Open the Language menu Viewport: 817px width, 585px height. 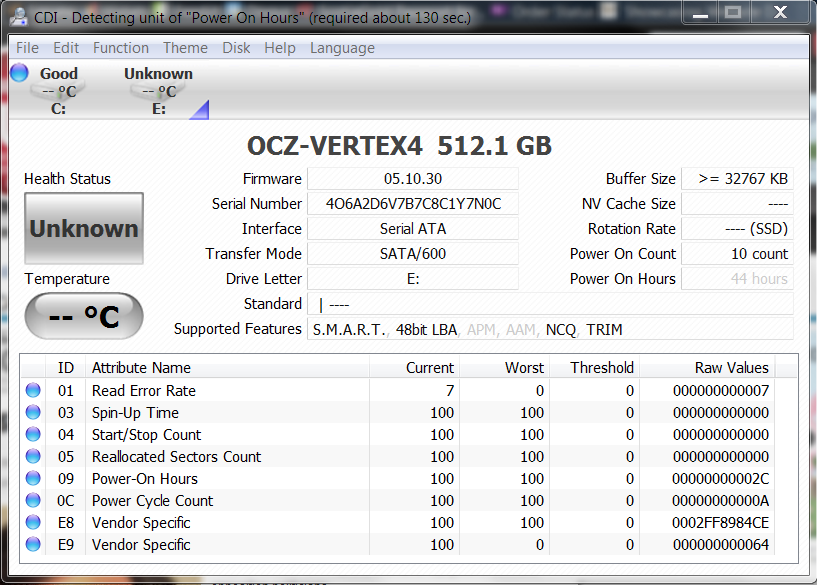pos(342,48)
